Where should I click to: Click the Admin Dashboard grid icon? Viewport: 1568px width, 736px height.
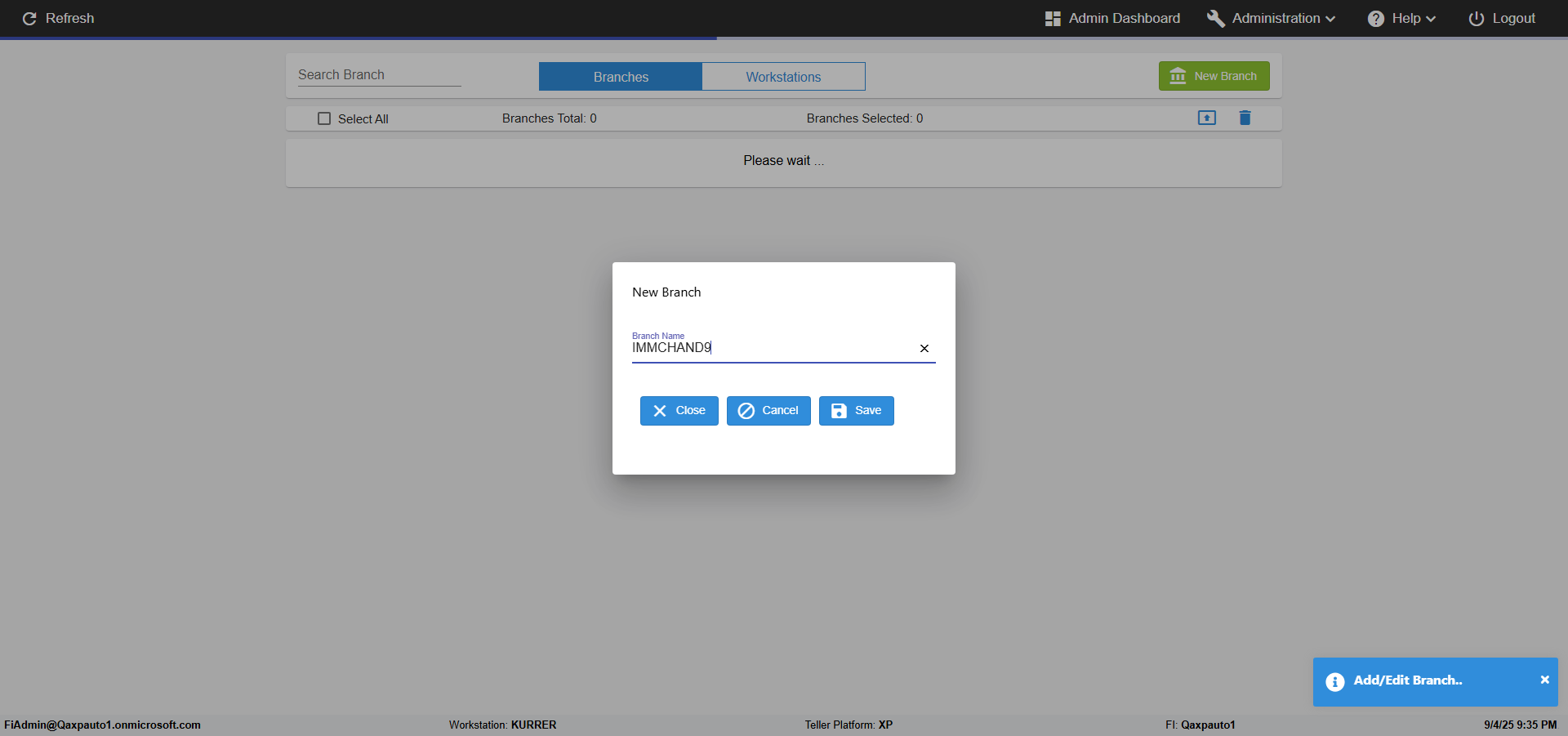point(1053,19)
